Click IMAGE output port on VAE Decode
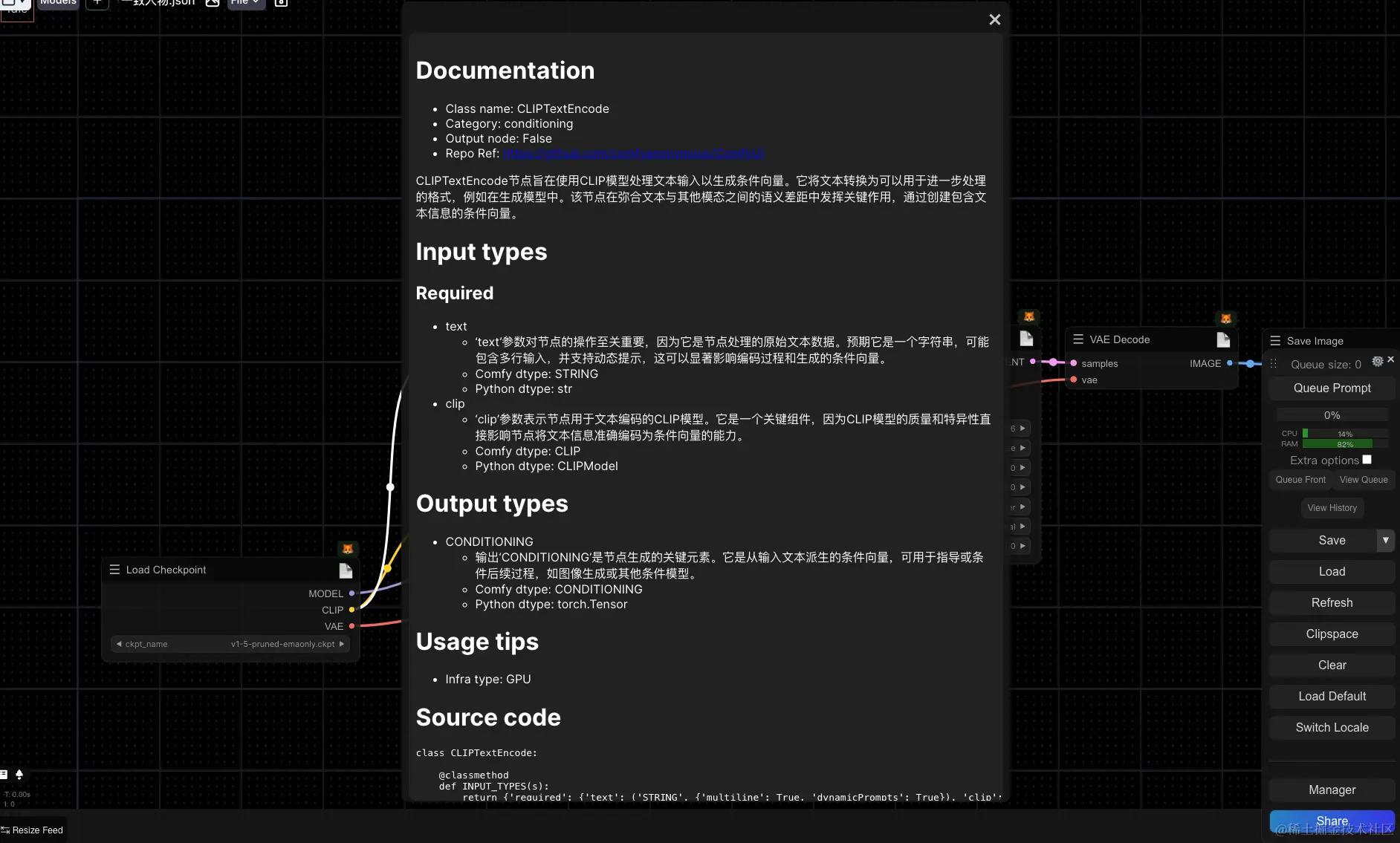 click(x=1230, y=363)
